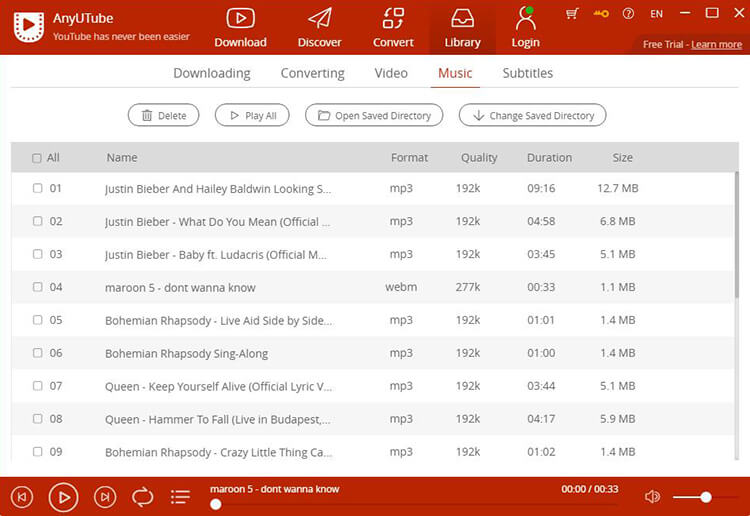Click the playback progress slider handle

click(x=216, y=504)
